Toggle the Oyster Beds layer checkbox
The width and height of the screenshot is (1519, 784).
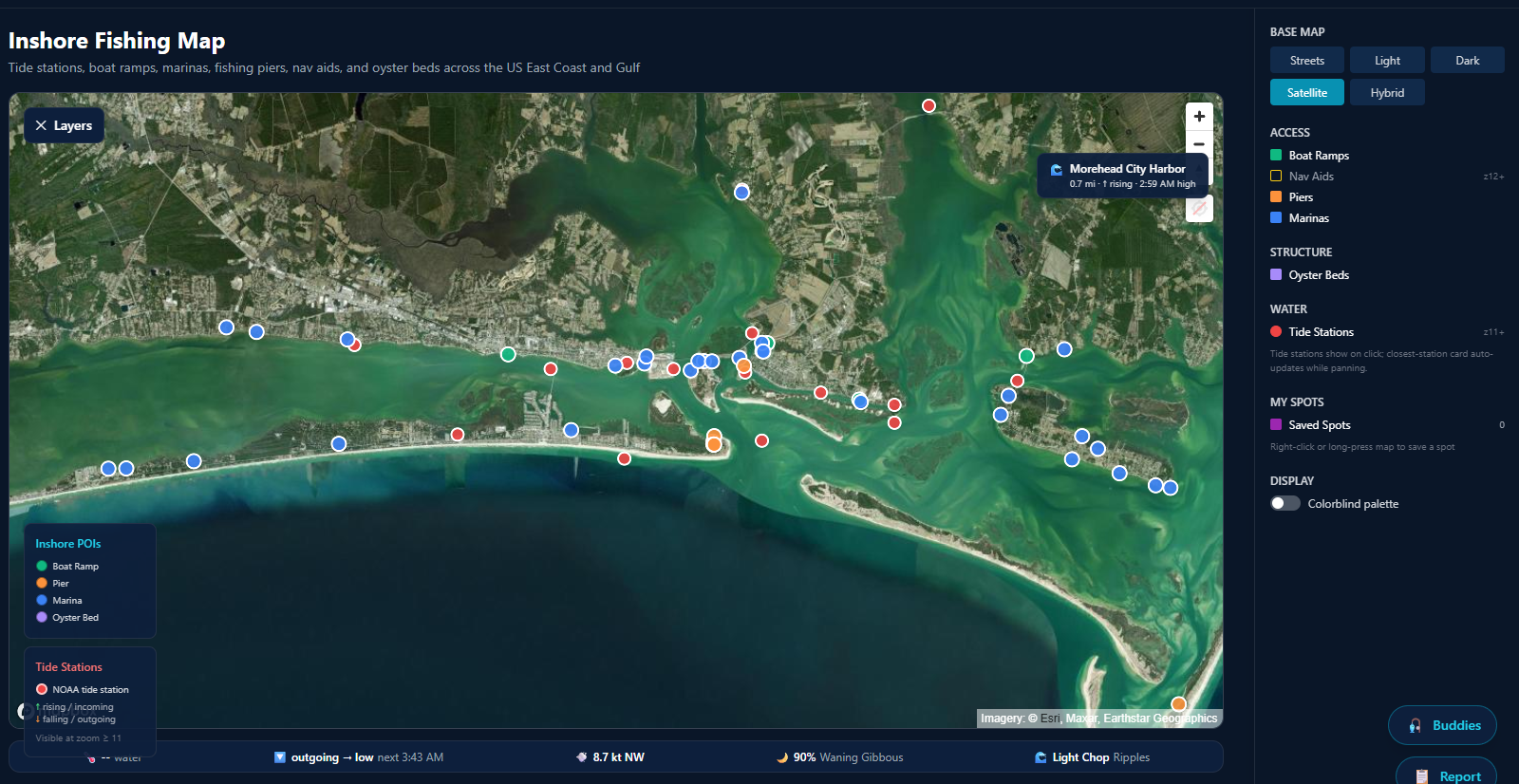pyautogui.click(x=1276, y=274)
